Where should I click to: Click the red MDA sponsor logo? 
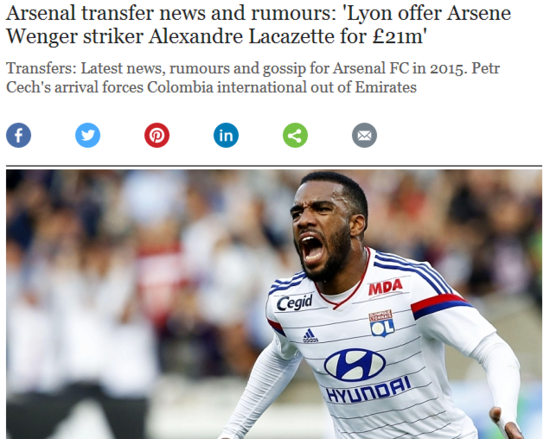pos(385,287)
